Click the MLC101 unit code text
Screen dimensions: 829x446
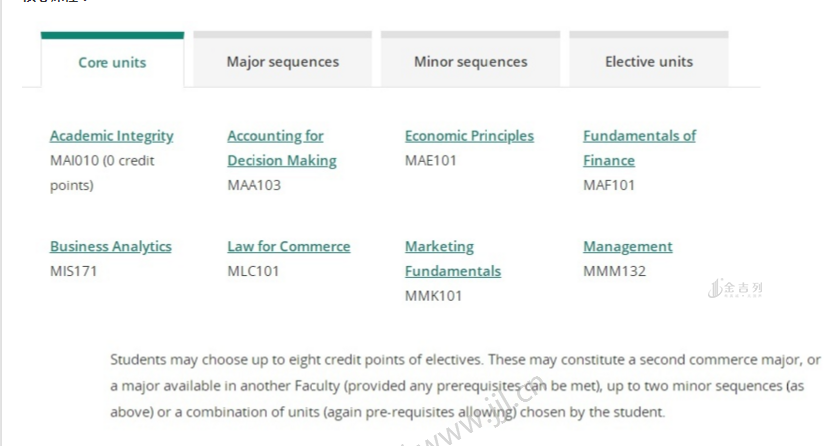coord(253,271)
